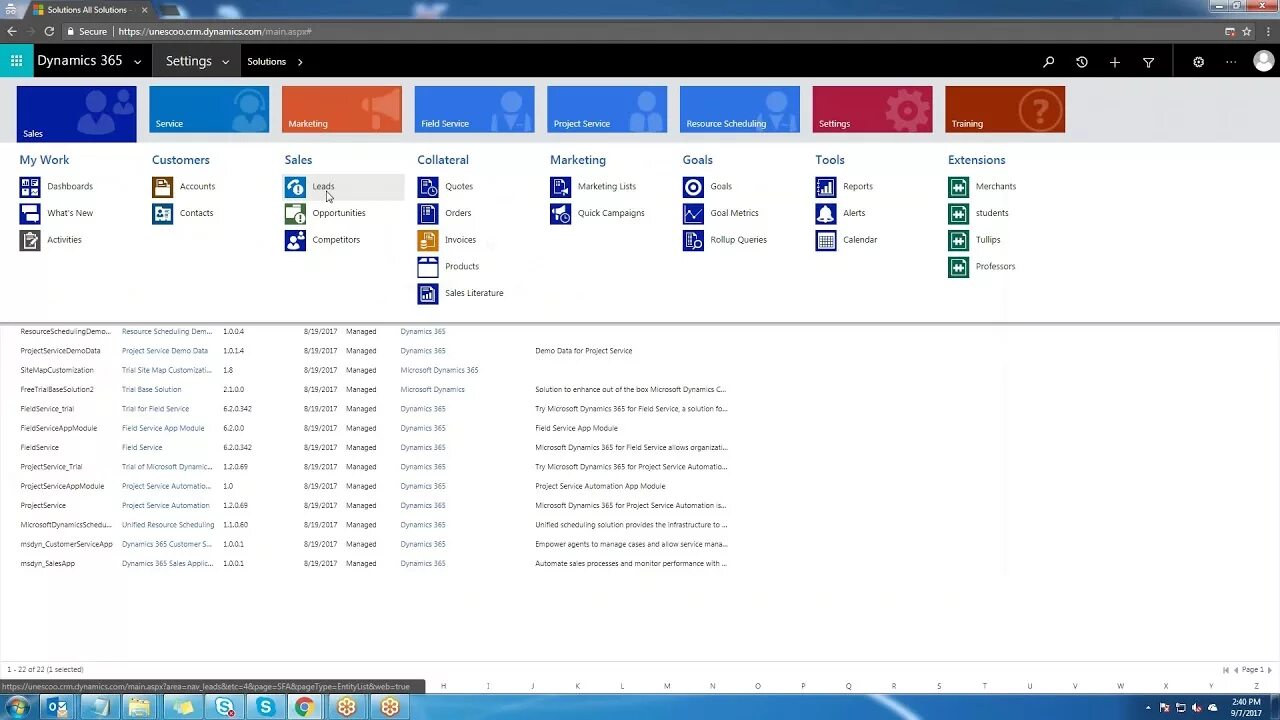Select the Accounts icon under Customers

(162, 187)
